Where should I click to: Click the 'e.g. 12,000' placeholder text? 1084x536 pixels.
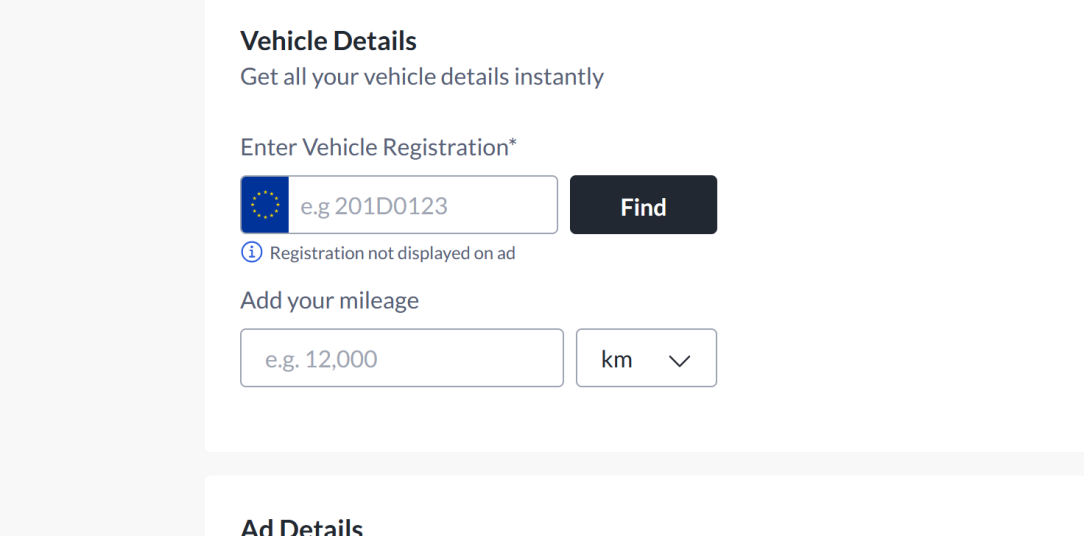[321, 359]
